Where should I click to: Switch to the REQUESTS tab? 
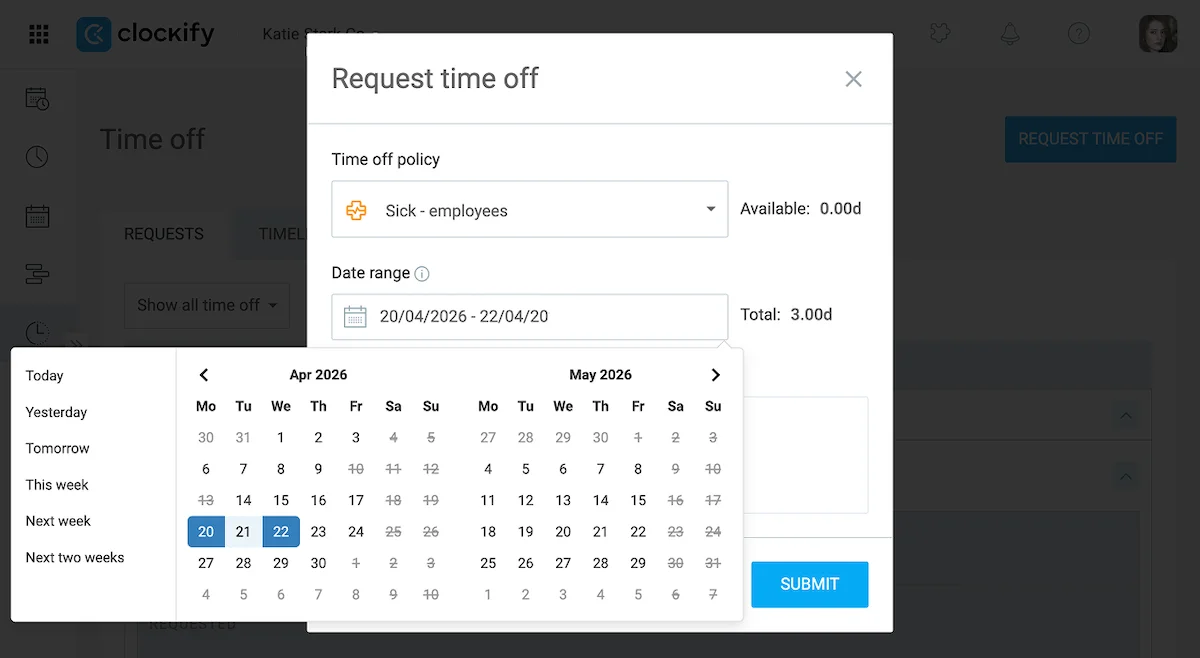[163, 233]
